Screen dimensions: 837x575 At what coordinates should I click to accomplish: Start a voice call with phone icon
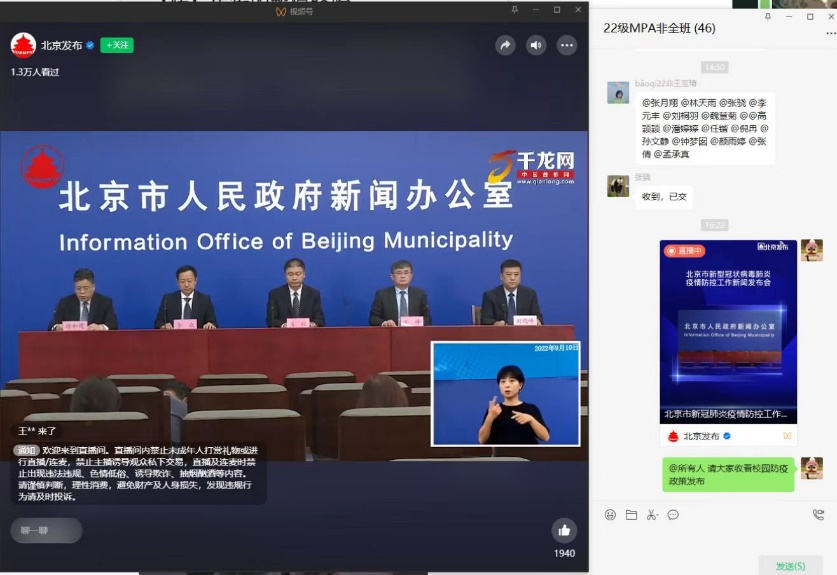tap(818, 515)
